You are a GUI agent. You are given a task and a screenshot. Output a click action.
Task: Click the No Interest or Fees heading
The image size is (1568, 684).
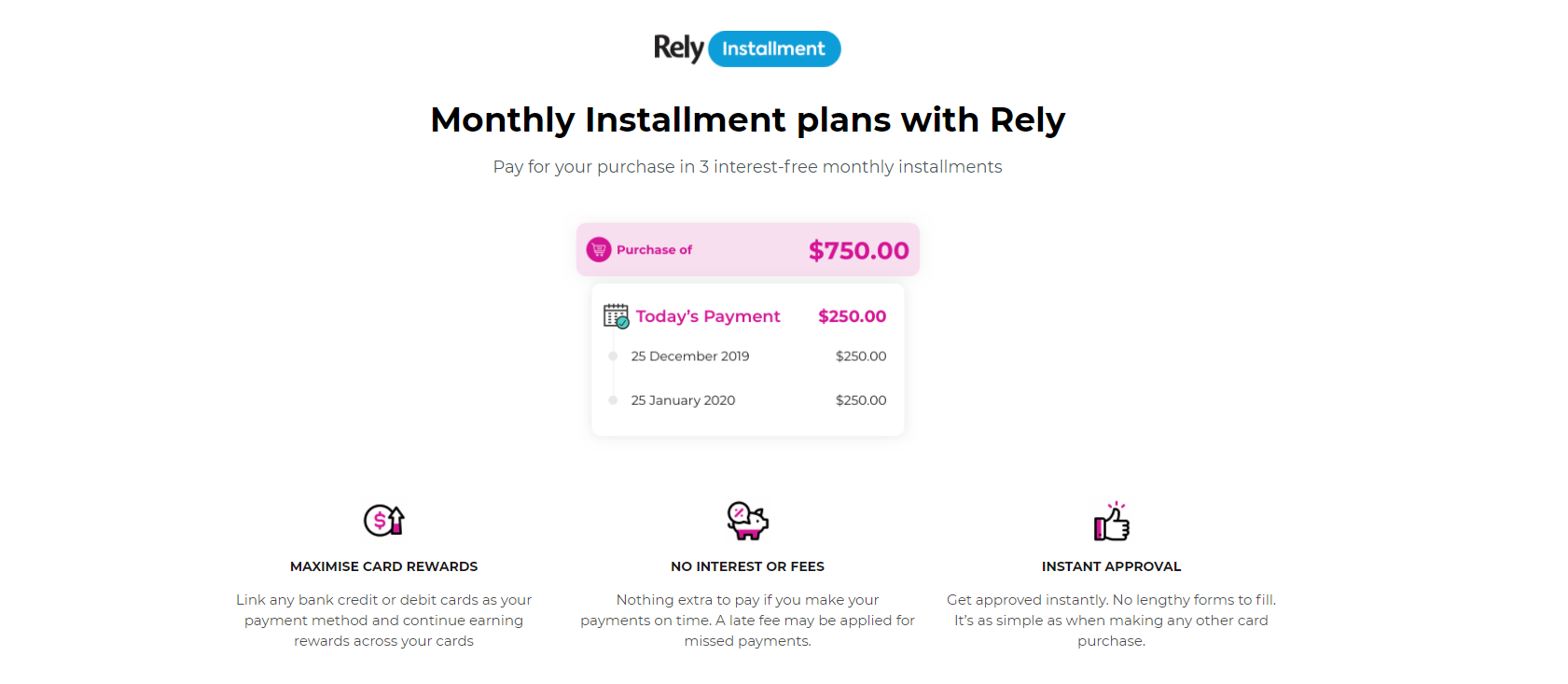pos(747,566)
